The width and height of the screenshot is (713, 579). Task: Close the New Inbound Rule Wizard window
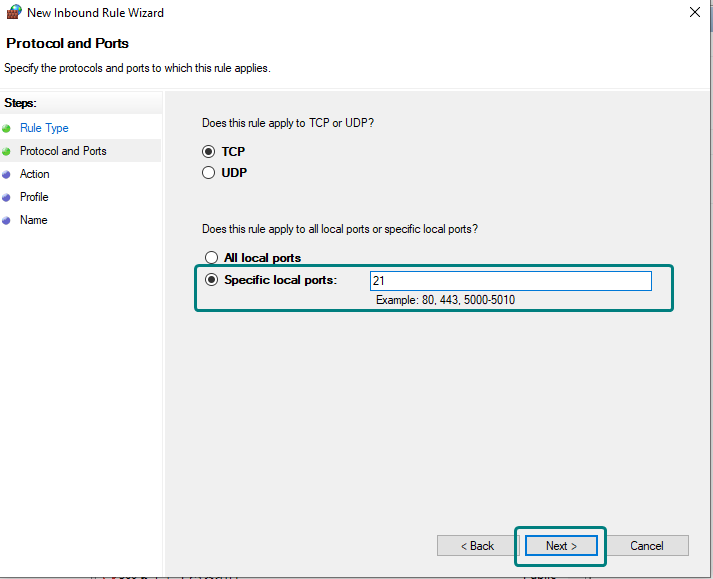(694, 13)
